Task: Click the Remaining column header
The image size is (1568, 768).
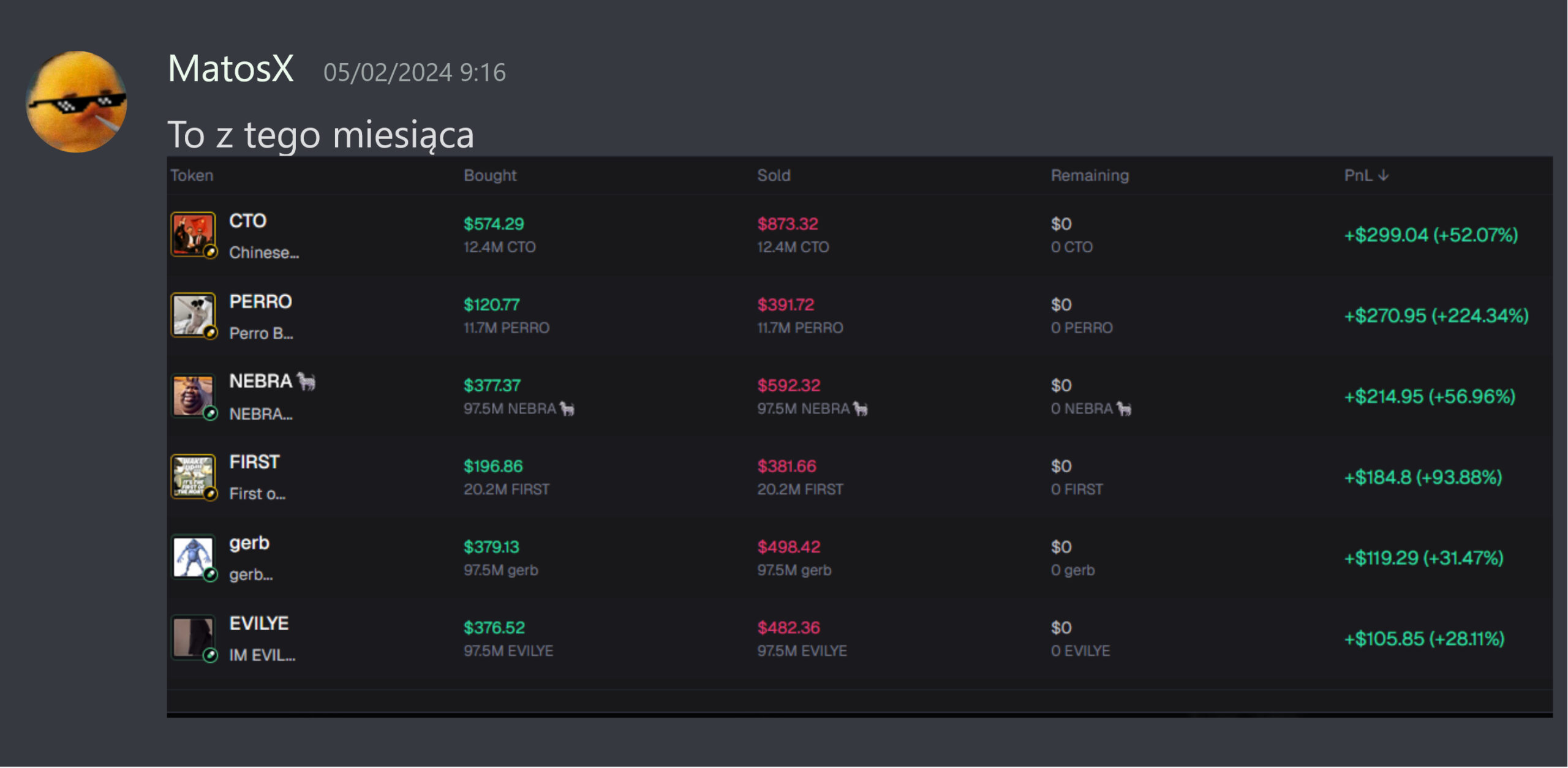Action: [x=1090, y=175]
